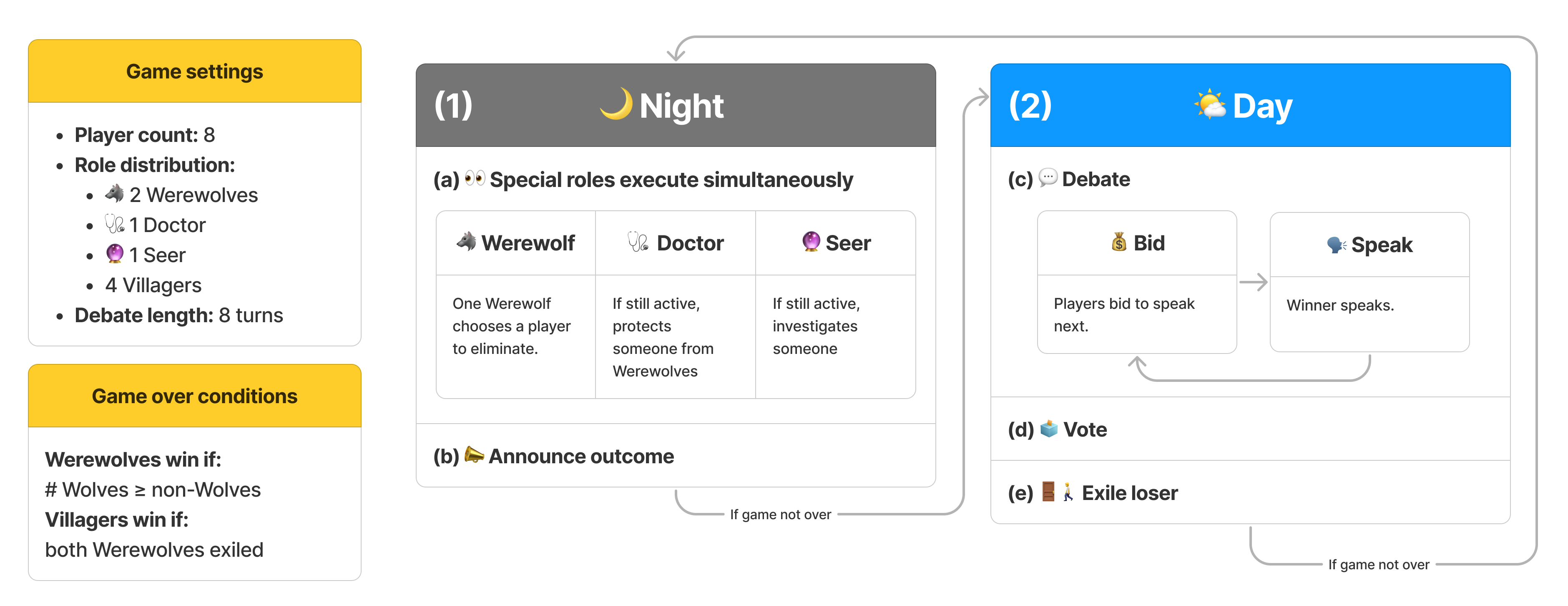This screenshot has height=606, width=1568.
Task: Click the ballot box icon beside Vote
Action: pos(1049,429)
